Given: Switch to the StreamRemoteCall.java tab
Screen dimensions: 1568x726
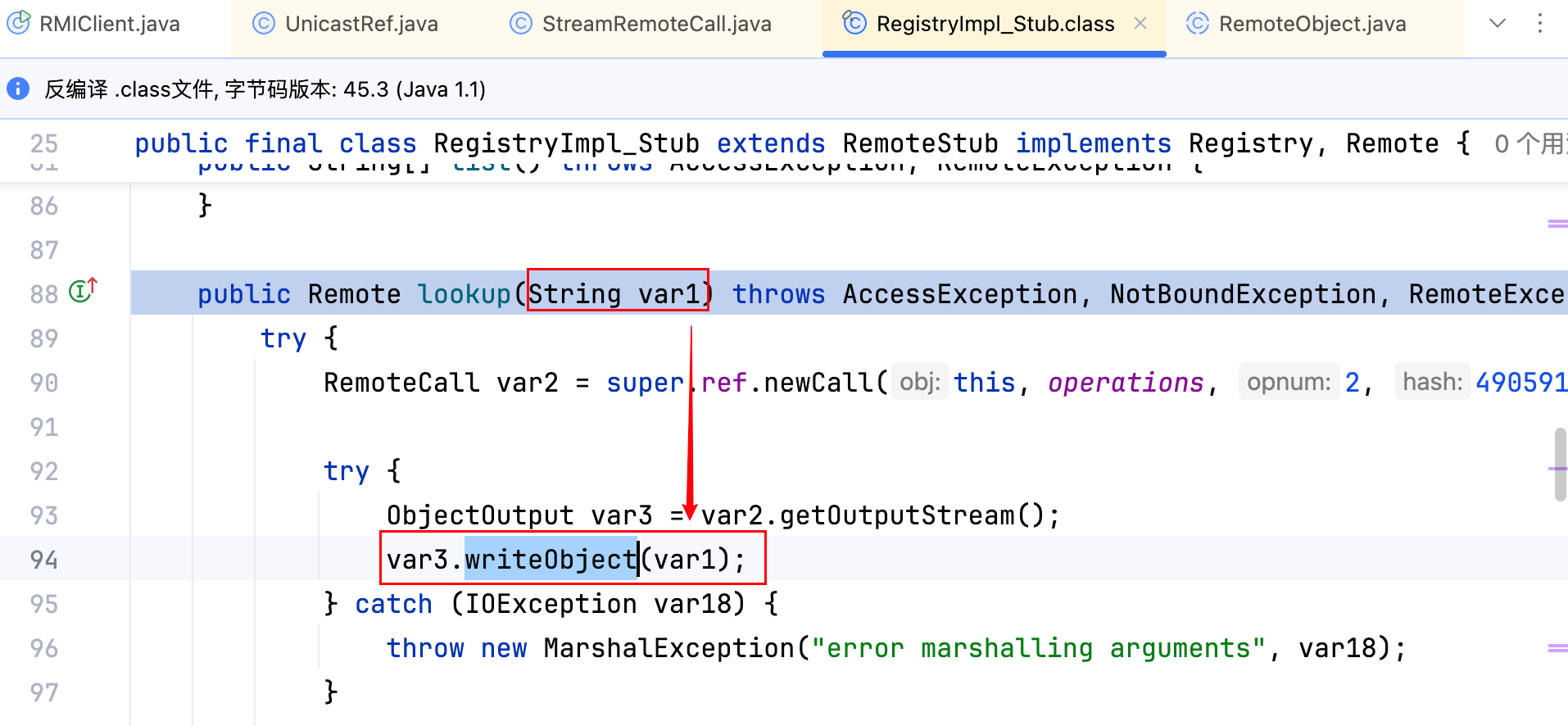Looking at the screenshot, I should pyautogui.click(x=656, y=24).
